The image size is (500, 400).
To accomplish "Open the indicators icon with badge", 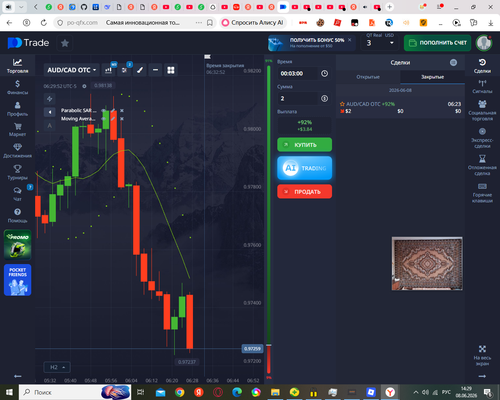I will click(x=124, y=70).
